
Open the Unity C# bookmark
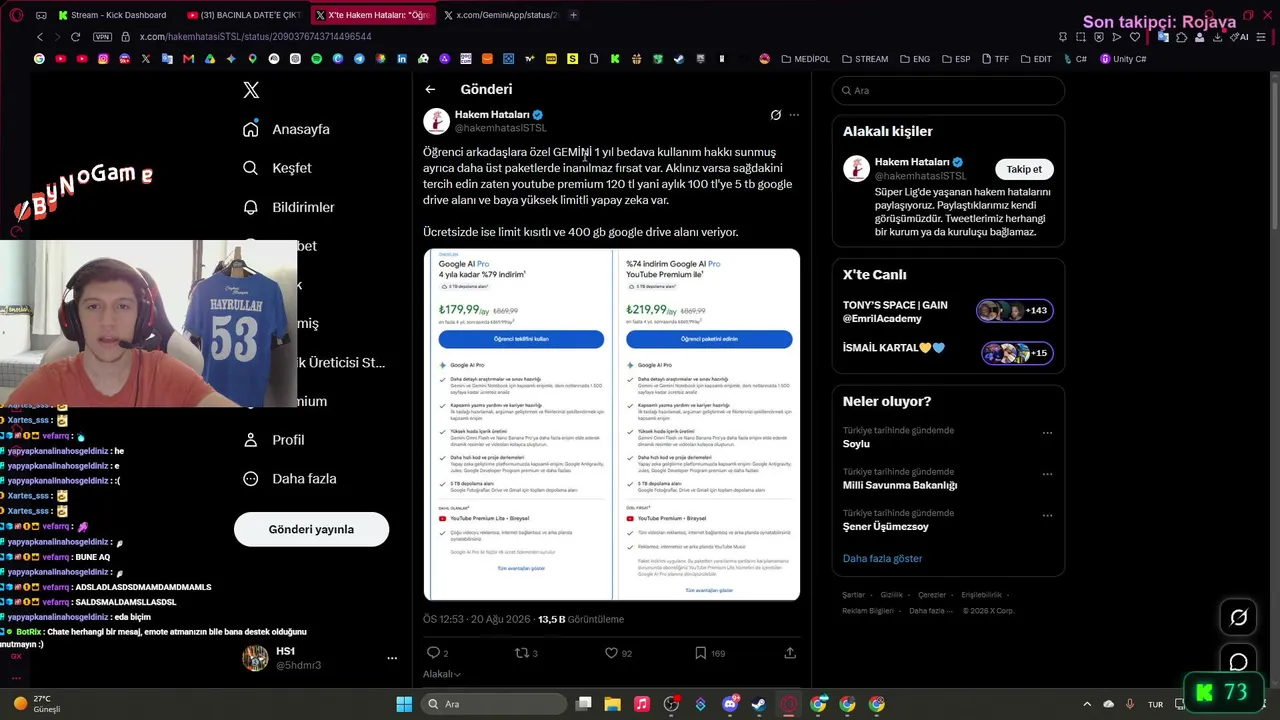(1123, 59)
